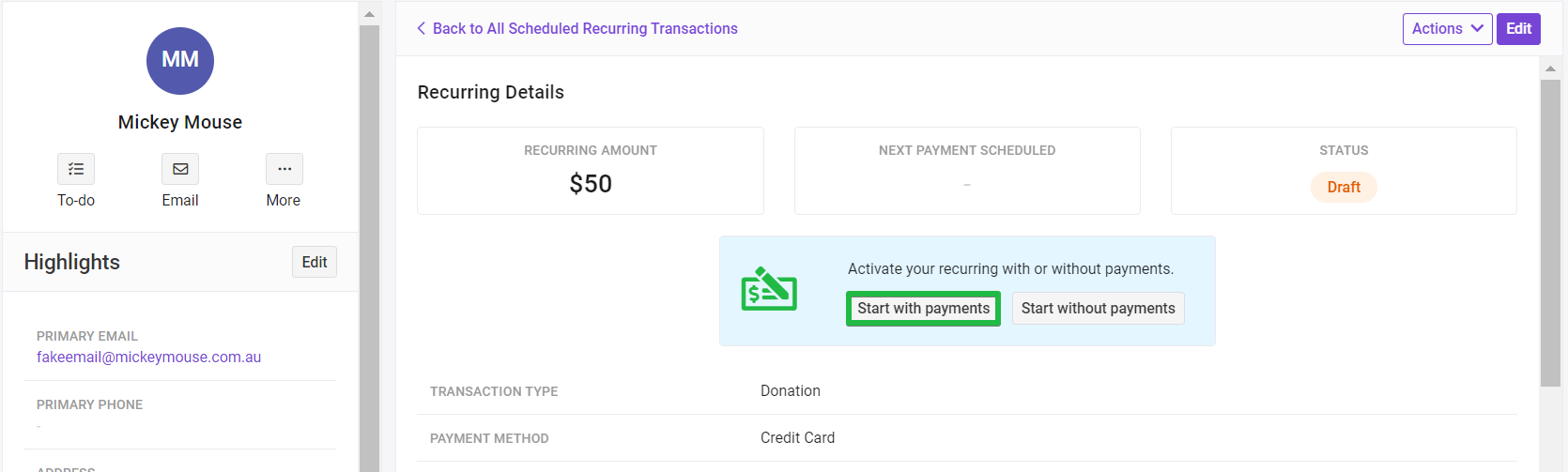Click the purple Edit button

tap(1518, 29)
